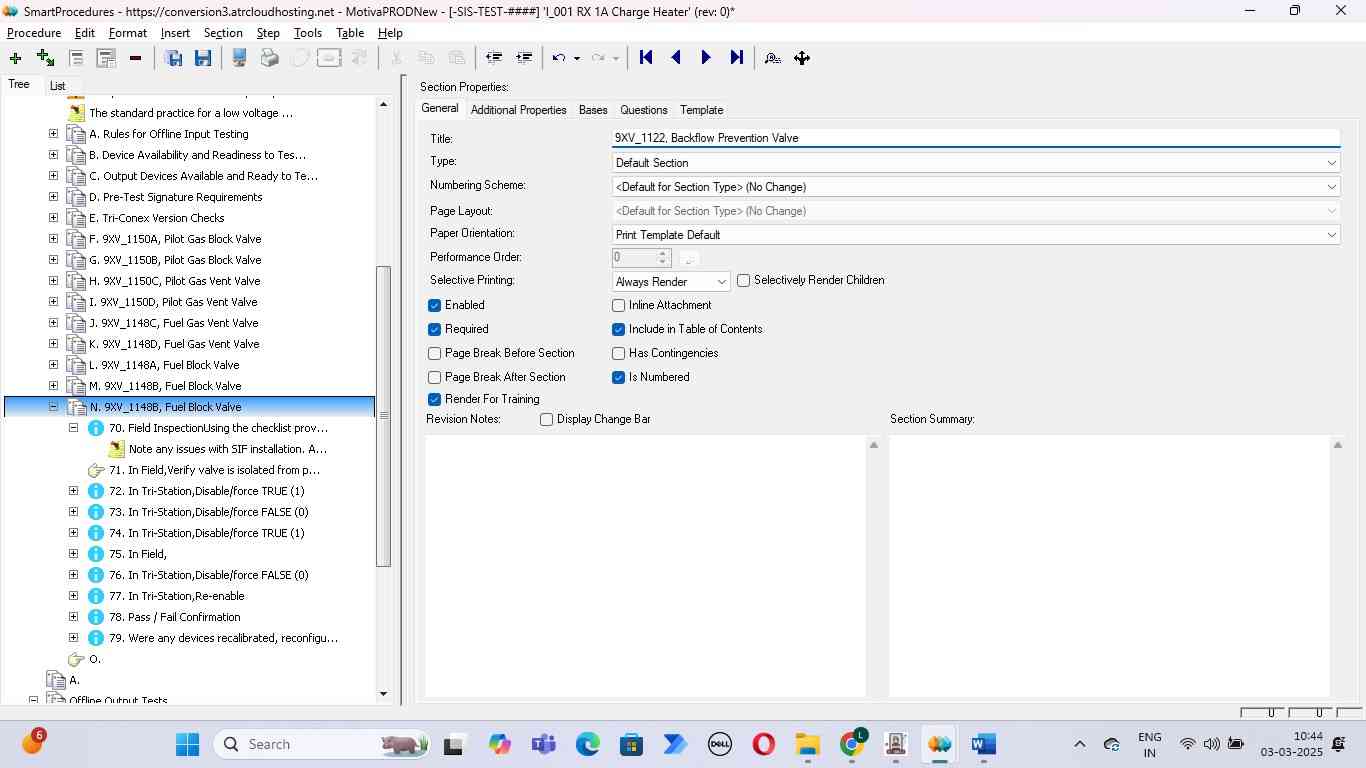Expand step '75. In Field,'
This screenshot has height=768, width=1366.
pos(73,554)
